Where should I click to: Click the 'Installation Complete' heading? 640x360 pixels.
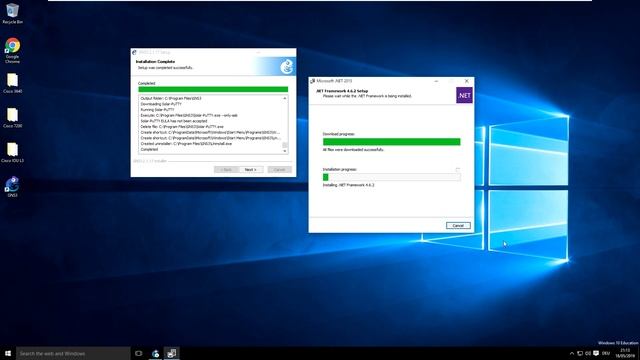tap(155, 62)
